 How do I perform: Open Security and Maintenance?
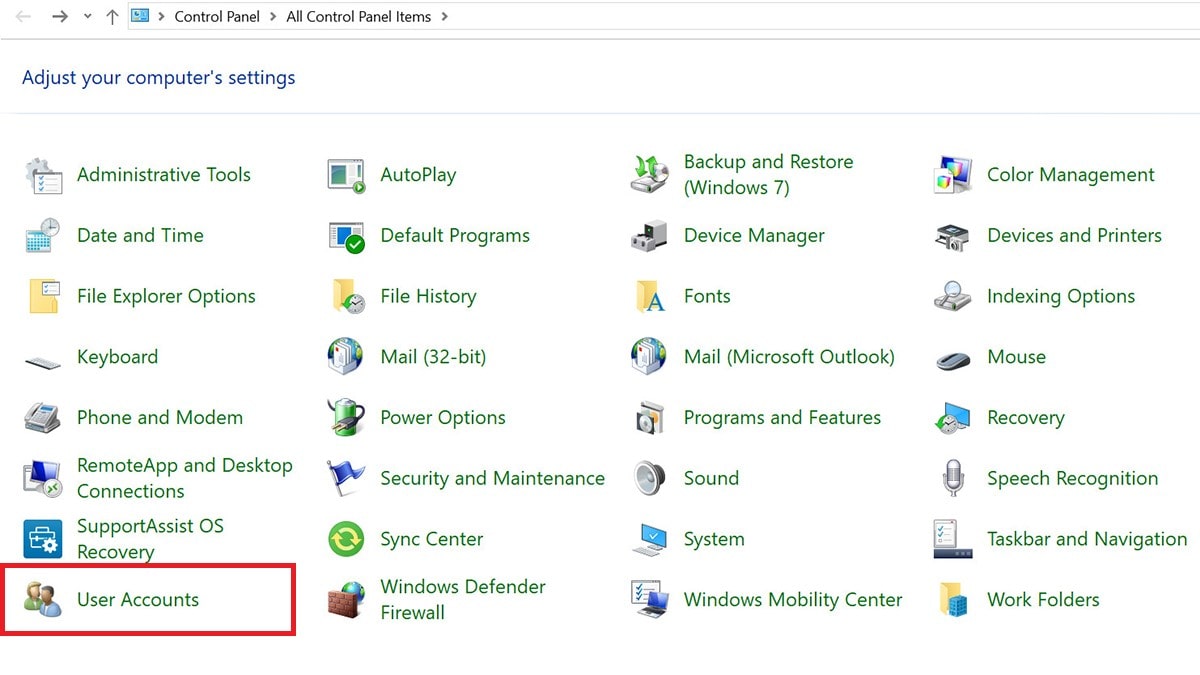tap(492, 478)
